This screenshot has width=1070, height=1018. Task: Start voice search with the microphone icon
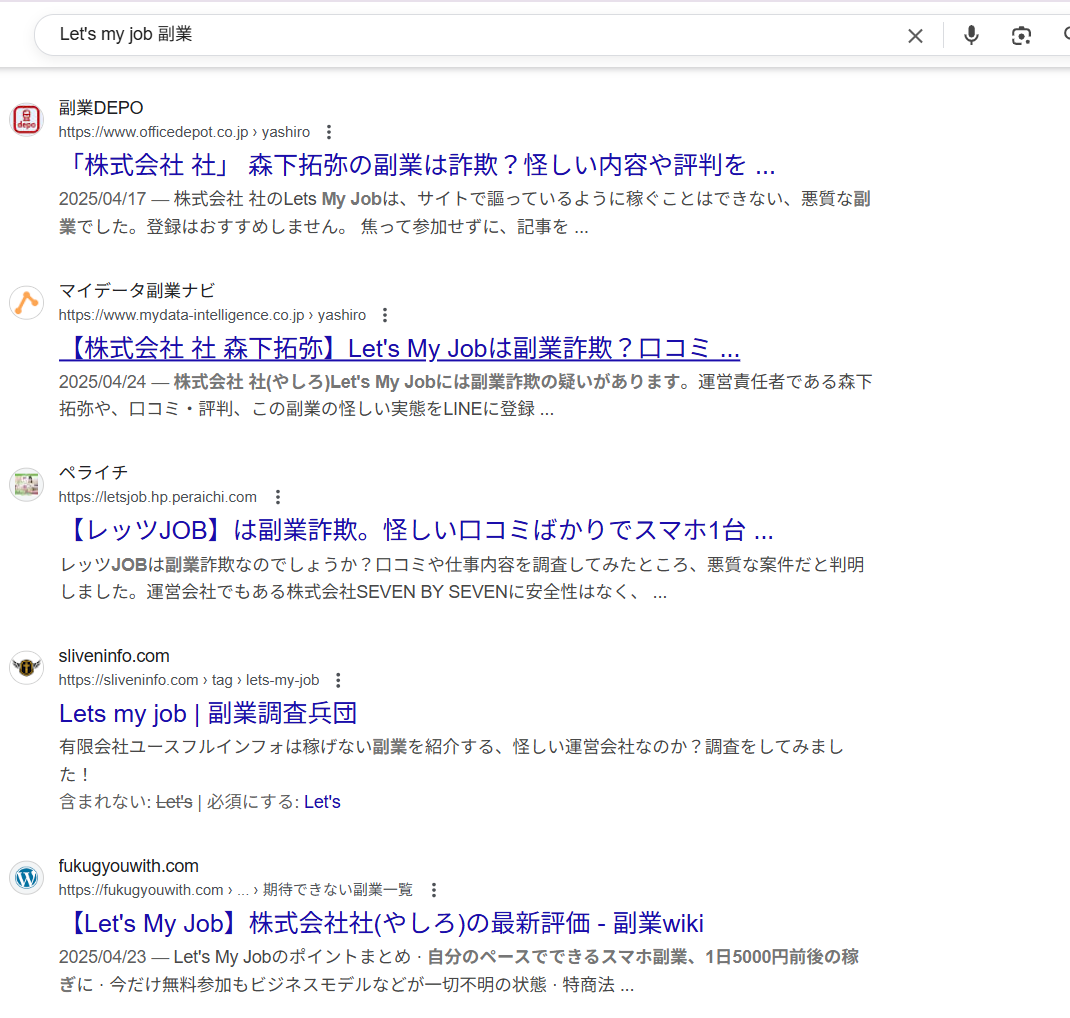970,35
